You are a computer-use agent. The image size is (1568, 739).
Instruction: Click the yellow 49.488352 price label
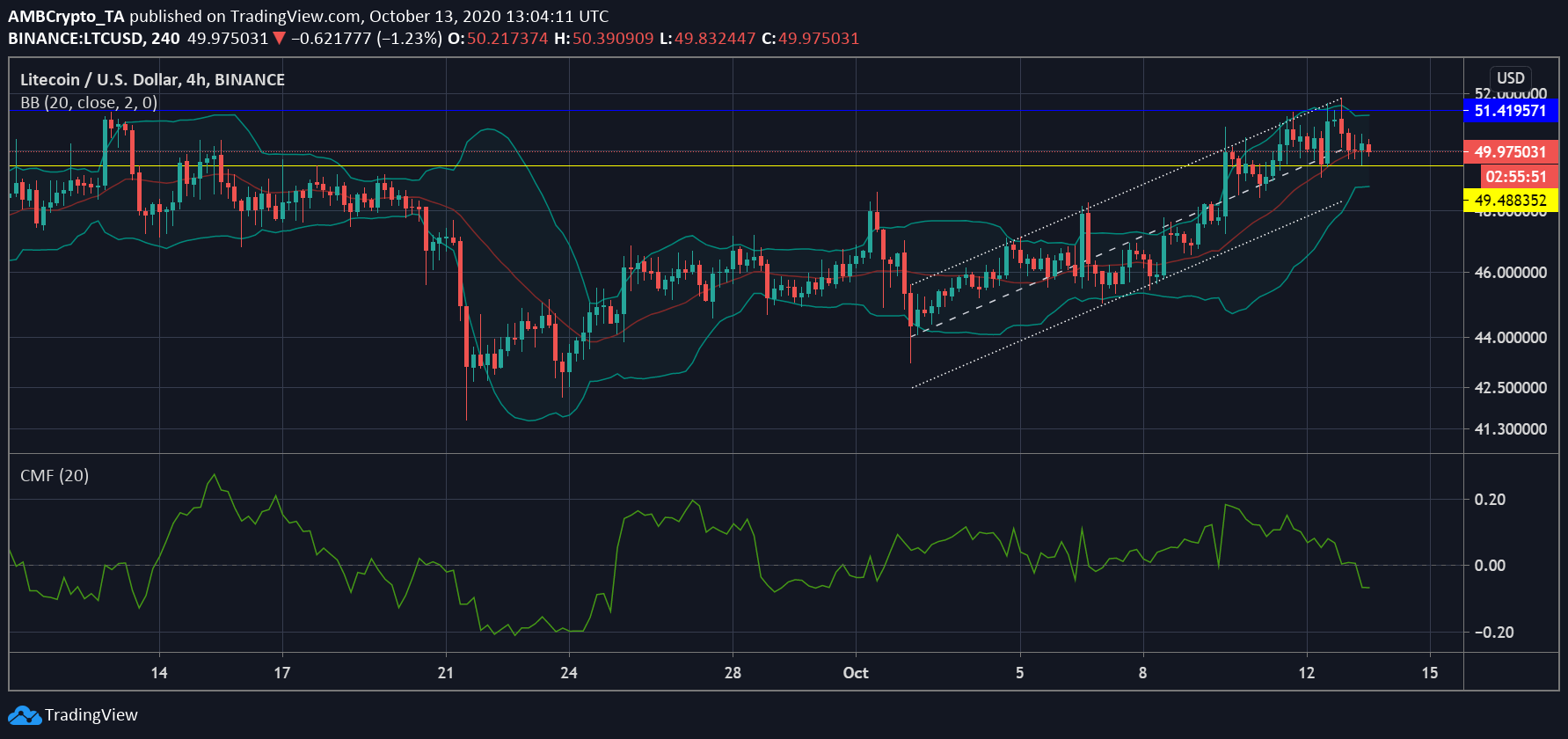pos(1509,201)
